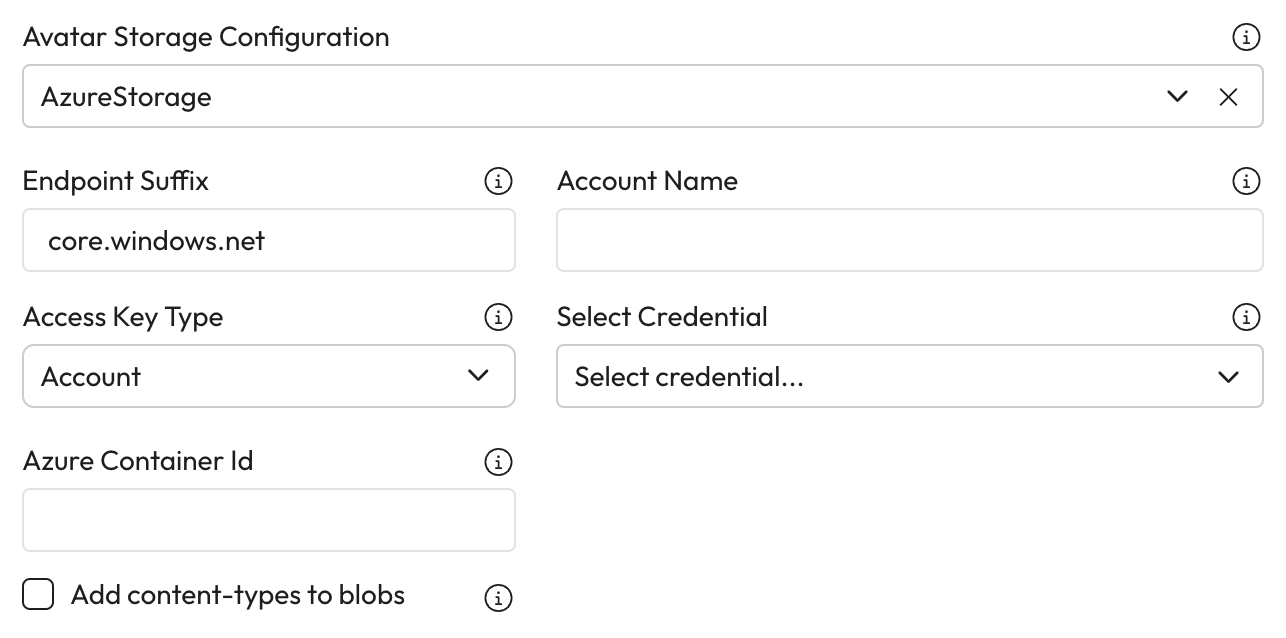This screenshot has width=1286, height=638.
Task: Clear the AzureStorage selection with X
Action: tap(1228, 97)
